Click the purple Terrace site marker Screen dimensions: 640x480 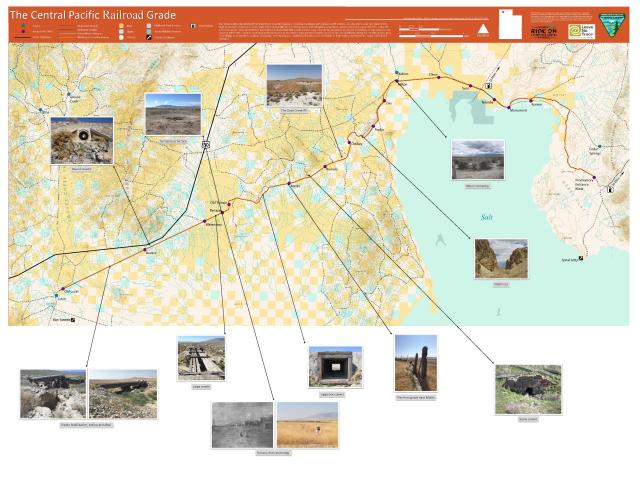222,212
